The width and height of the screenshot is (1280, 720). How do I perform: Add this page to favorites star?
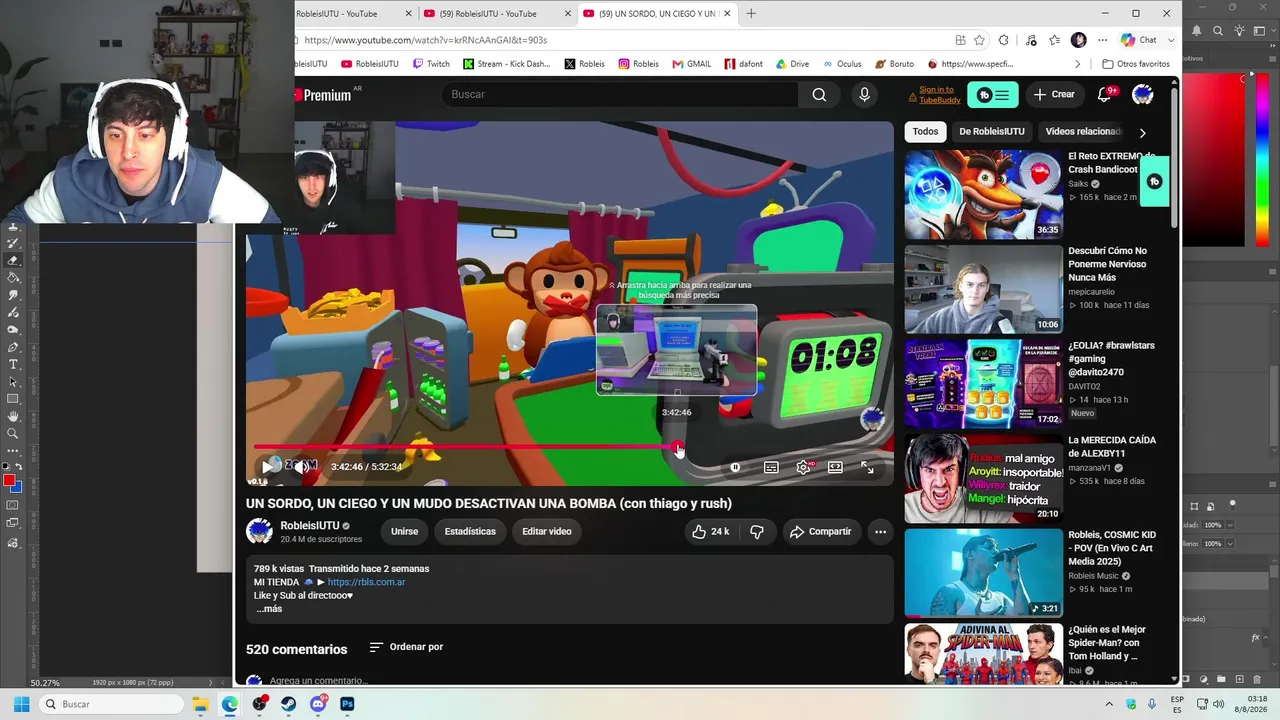tap(979, 40)
